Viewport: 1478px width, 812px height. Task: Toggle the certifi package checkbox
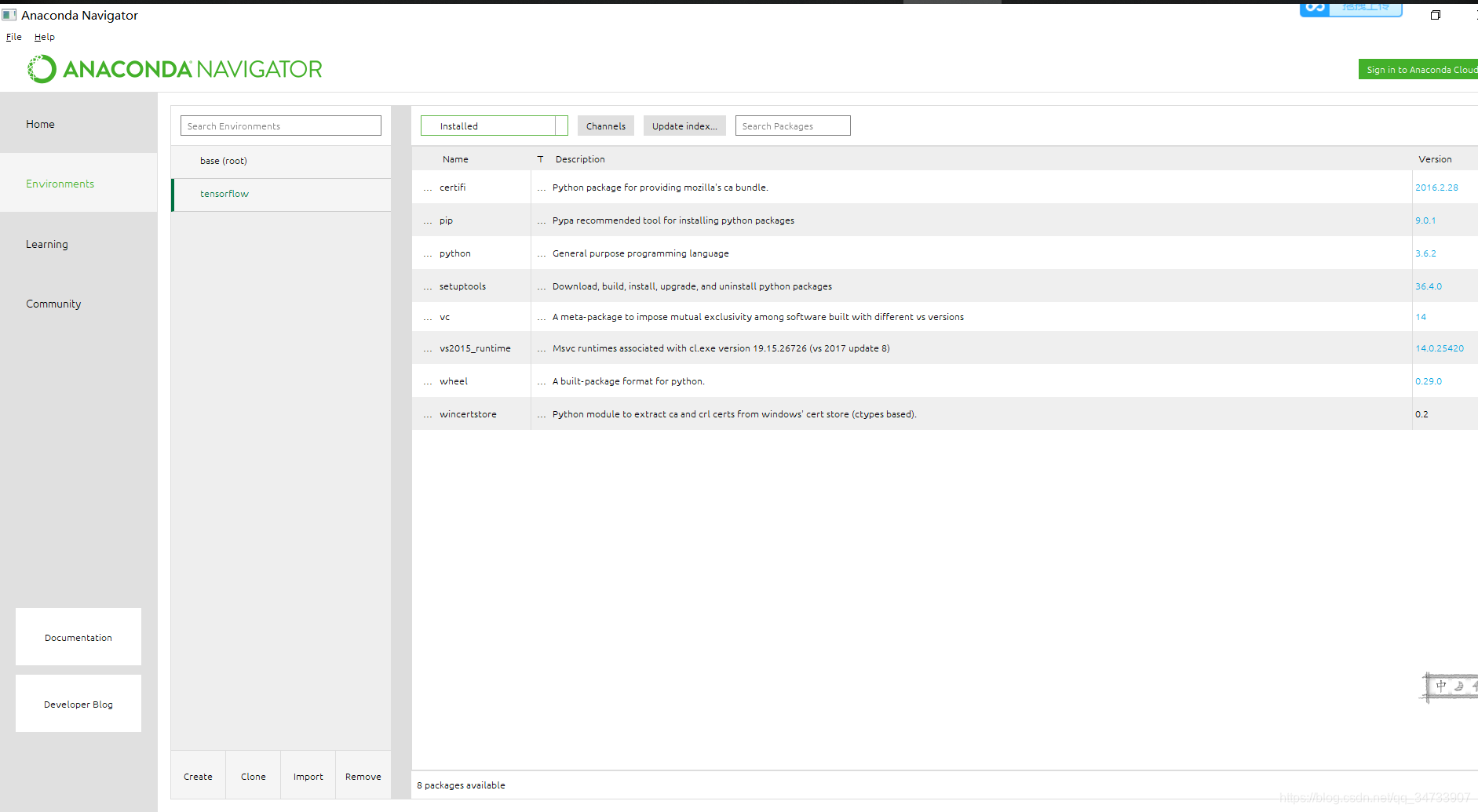(x=428, y=188)
